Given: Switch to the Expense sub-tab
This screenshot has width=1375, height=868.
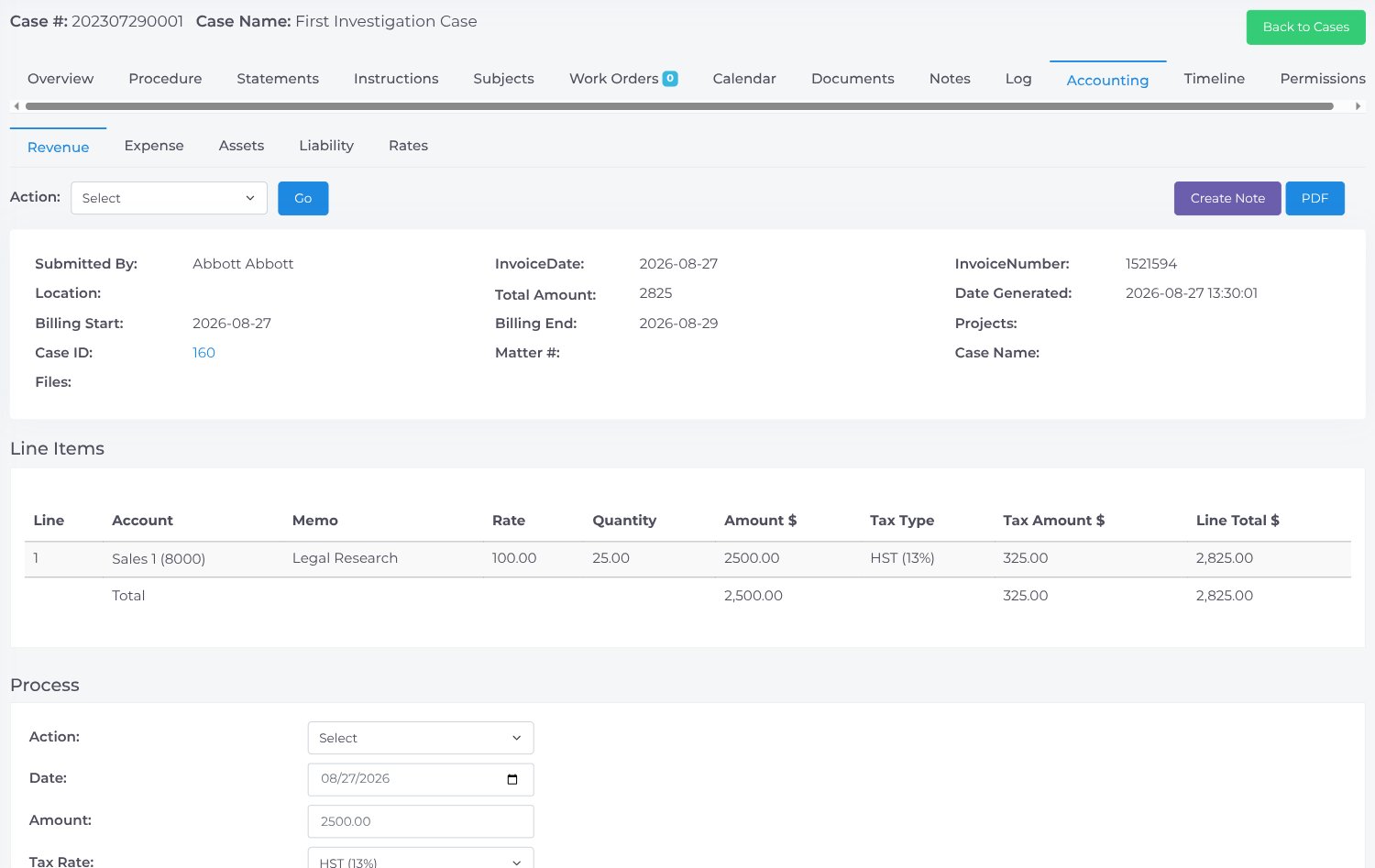Looking at the screenshot, I should (x=154, y=146).
